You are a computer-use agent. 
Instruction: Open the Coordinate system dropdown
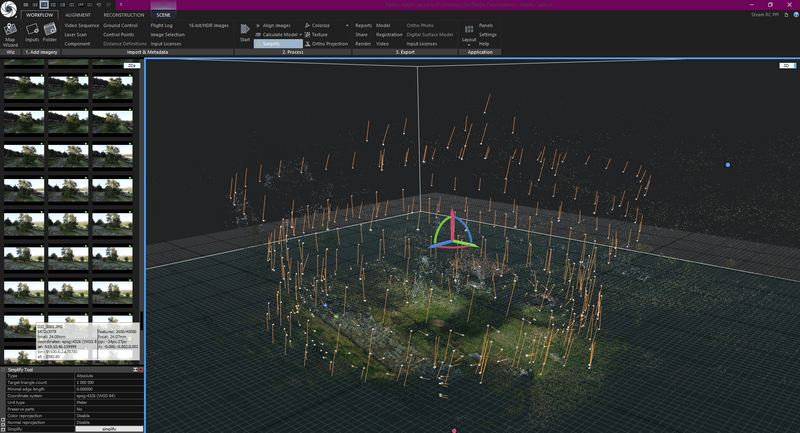pyautogui.click(x=109, y=396)
